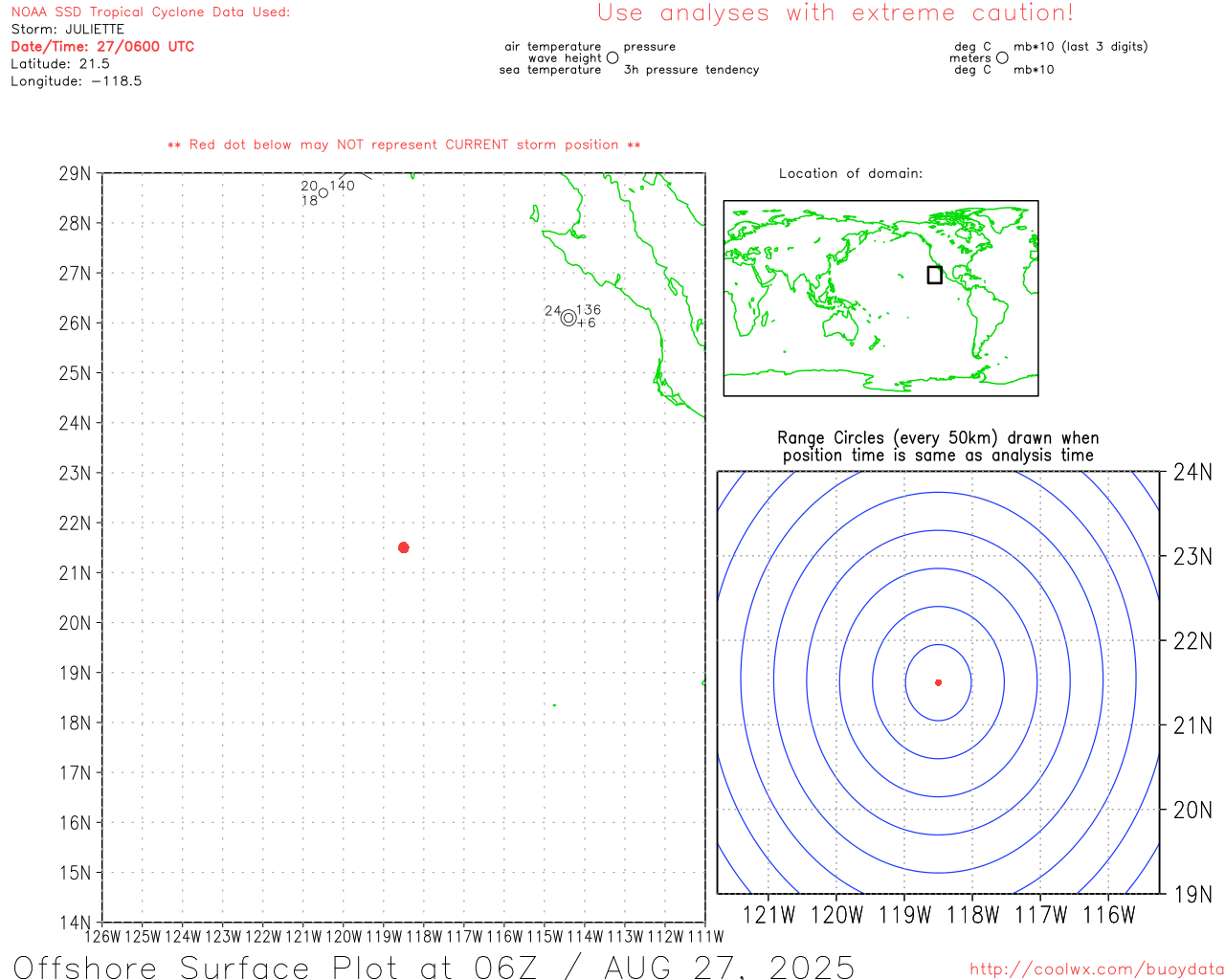
Task: Click the '126W' longitude axis label
Action: (103, 936)
